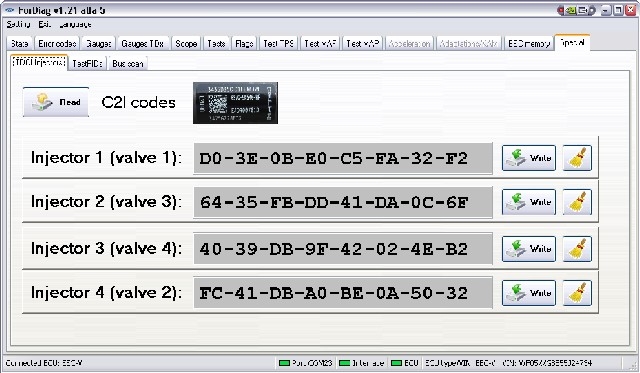Switch to the Test MAF tab
The height and width of the screenshot is (373, 640).
click(320, 43)
